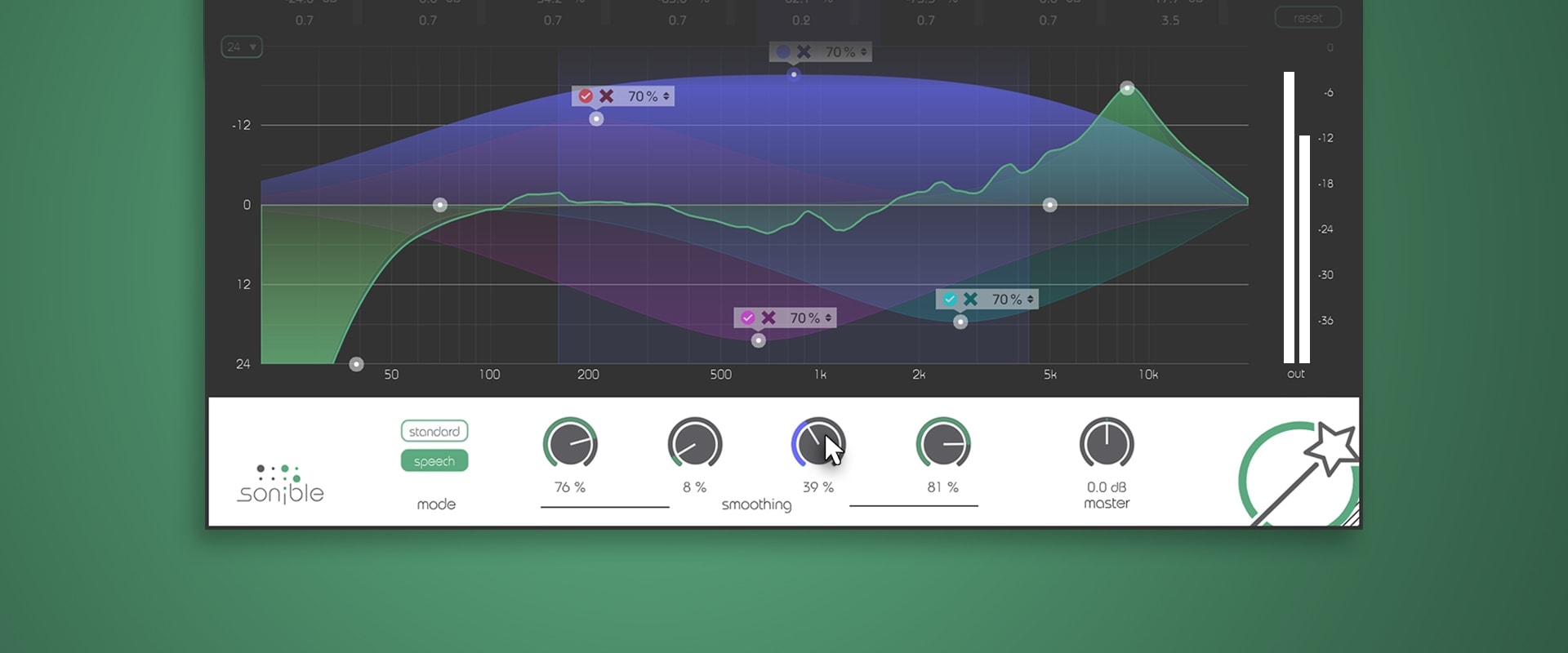Viewport: 1568px width, 653px height.
Task: Switch mode to speech
Action: coord(434,461)
